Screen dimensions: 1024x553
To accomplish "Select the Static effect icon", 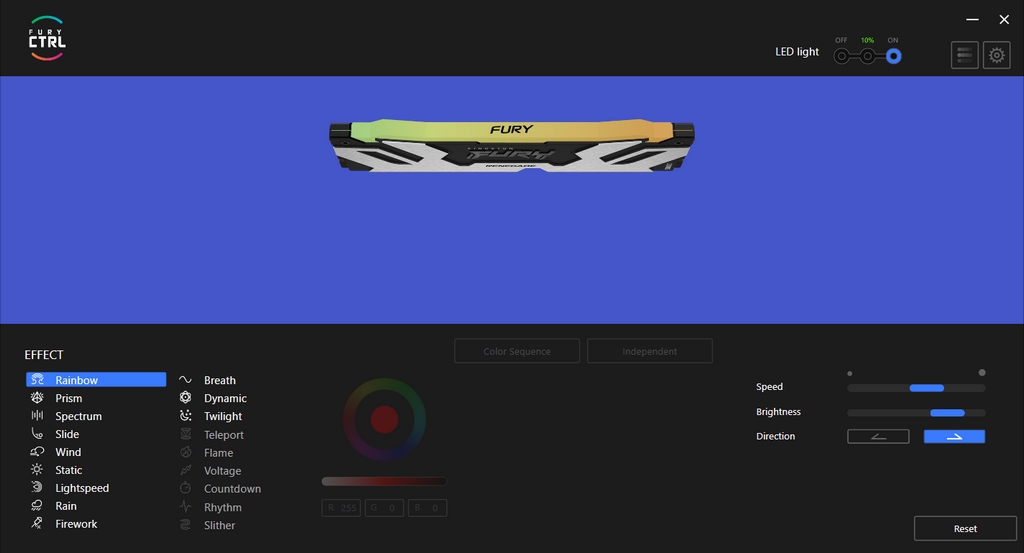I will click(x=37, y=469).
